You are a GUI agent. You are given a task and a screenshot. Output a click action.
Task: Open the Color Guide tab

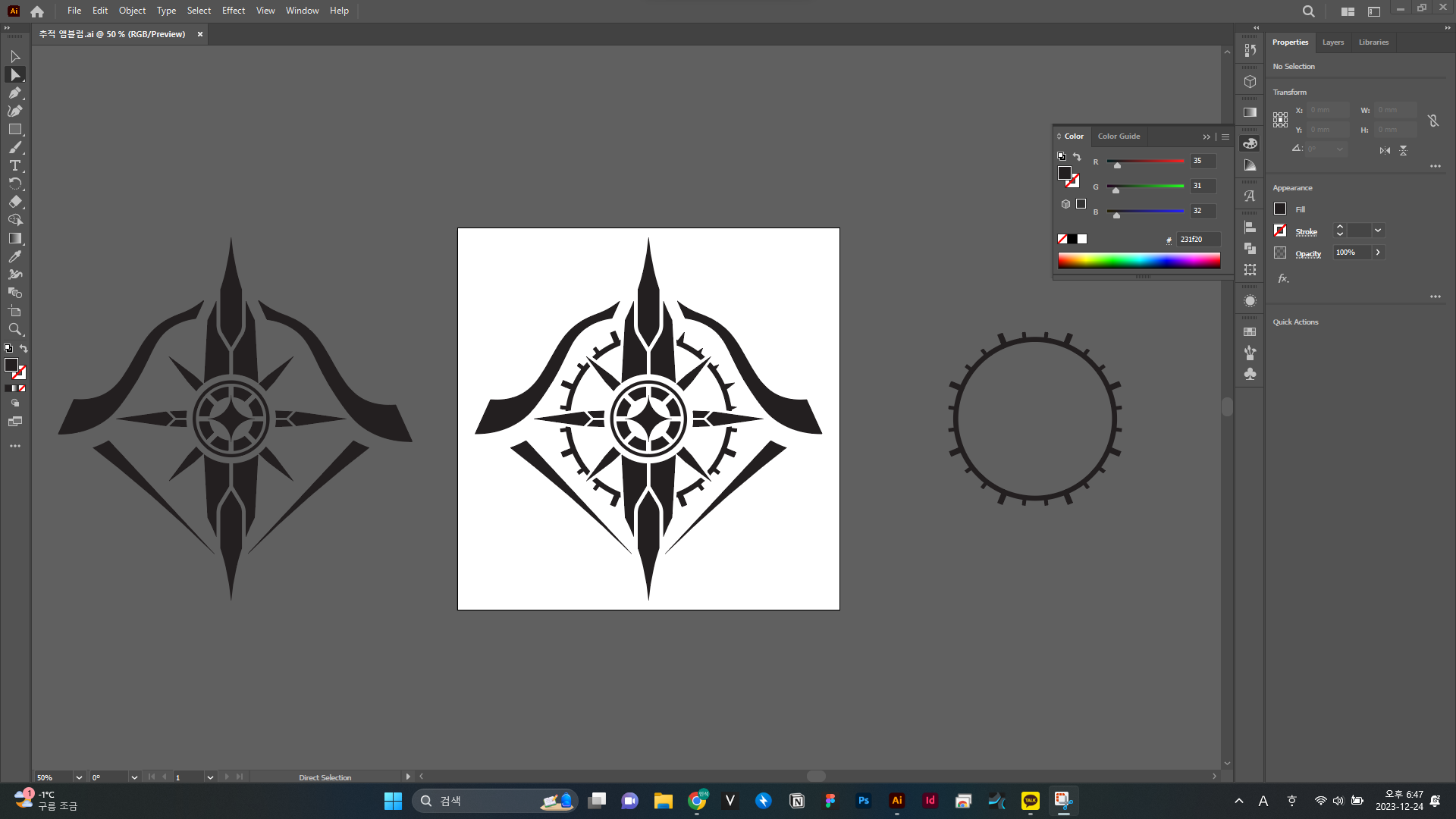(1119, 136)
